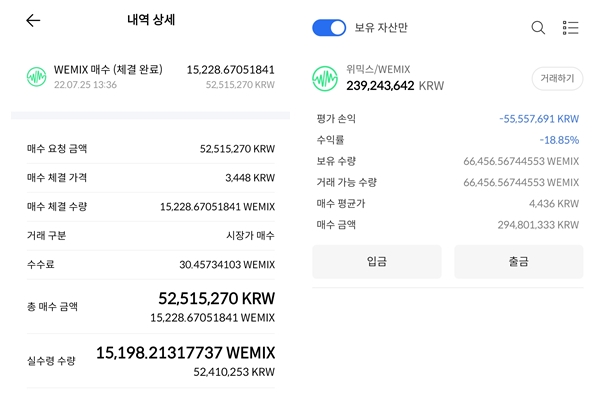Image resolution: width=600 pixels, height=400 pixels.
Task: Open the list view menu icon
Action: [571, 28]
